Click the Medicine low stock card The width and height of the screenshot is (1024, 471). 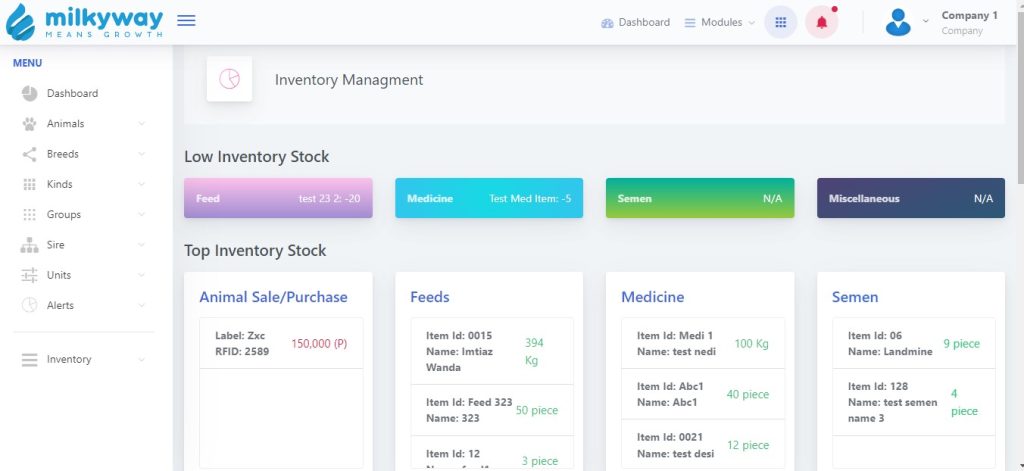tap(489, 198)
